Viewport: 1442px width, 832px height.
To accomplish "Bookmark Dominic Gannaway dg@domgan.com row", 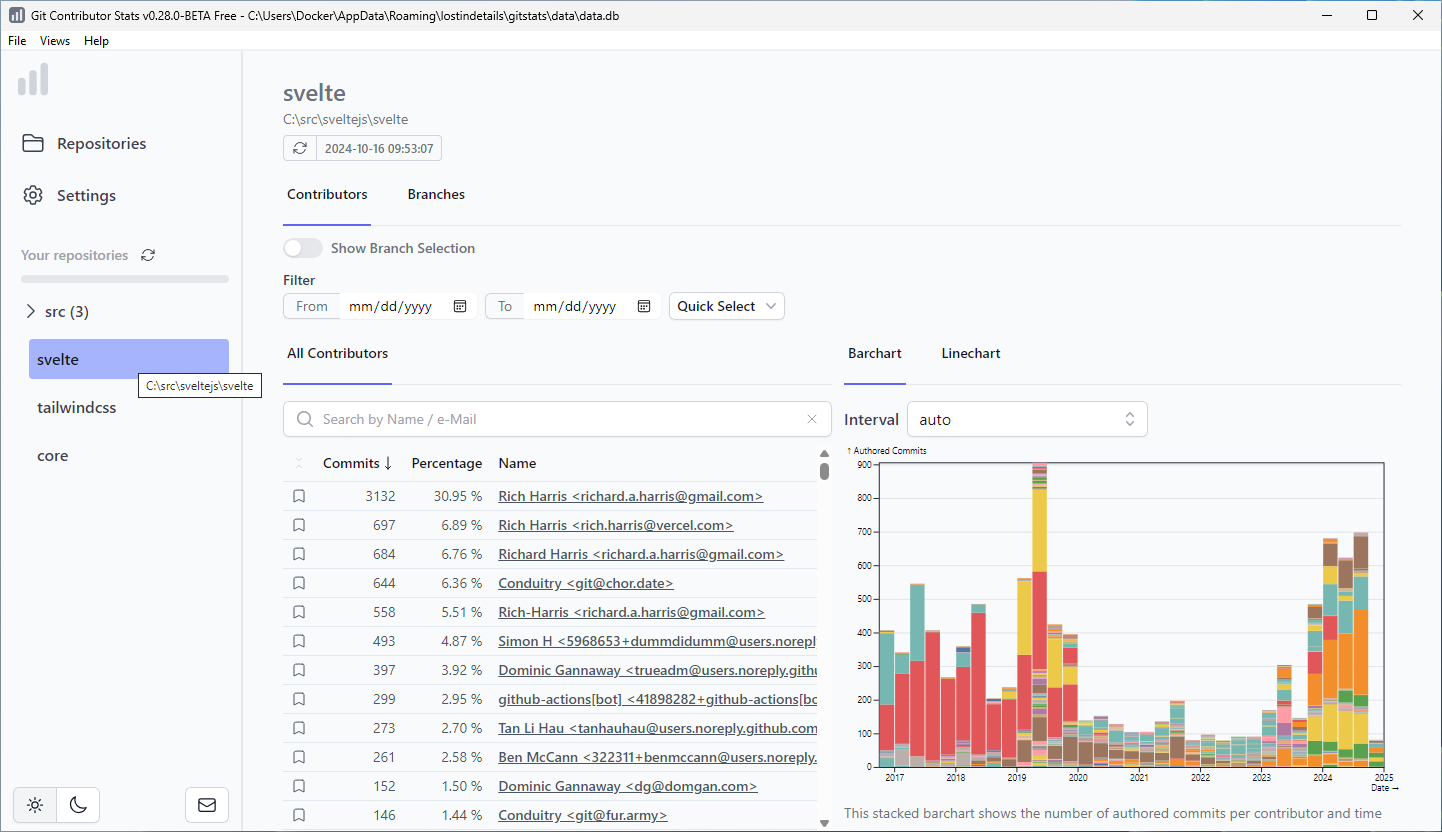I will [299, 786].
